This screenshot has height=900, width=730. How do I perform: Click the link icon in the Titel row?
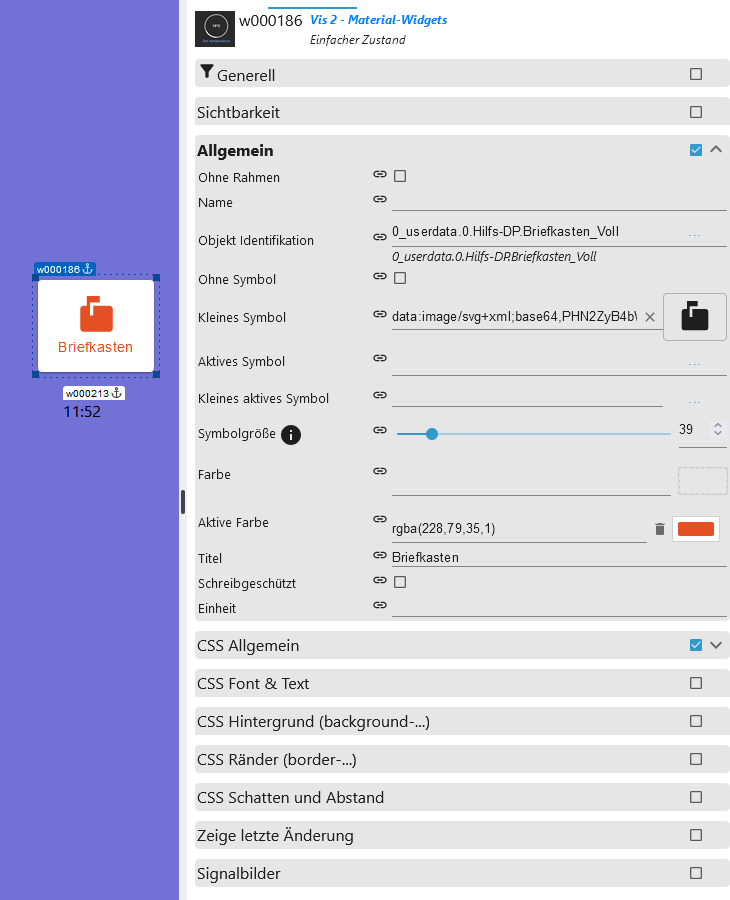tap(380, 555)
